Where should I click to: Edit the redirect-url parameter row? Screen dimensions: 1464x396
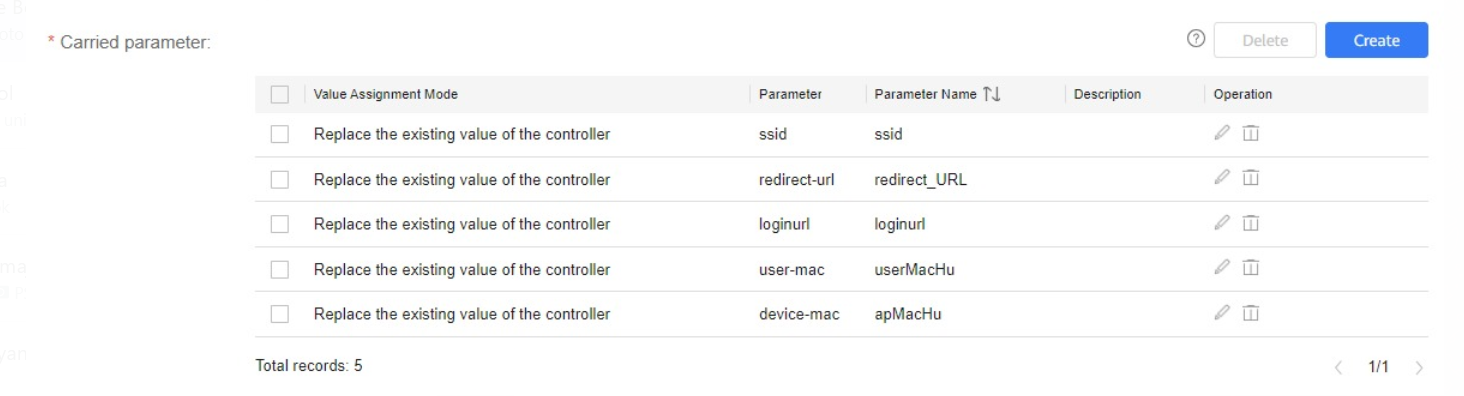point(1222,178)
